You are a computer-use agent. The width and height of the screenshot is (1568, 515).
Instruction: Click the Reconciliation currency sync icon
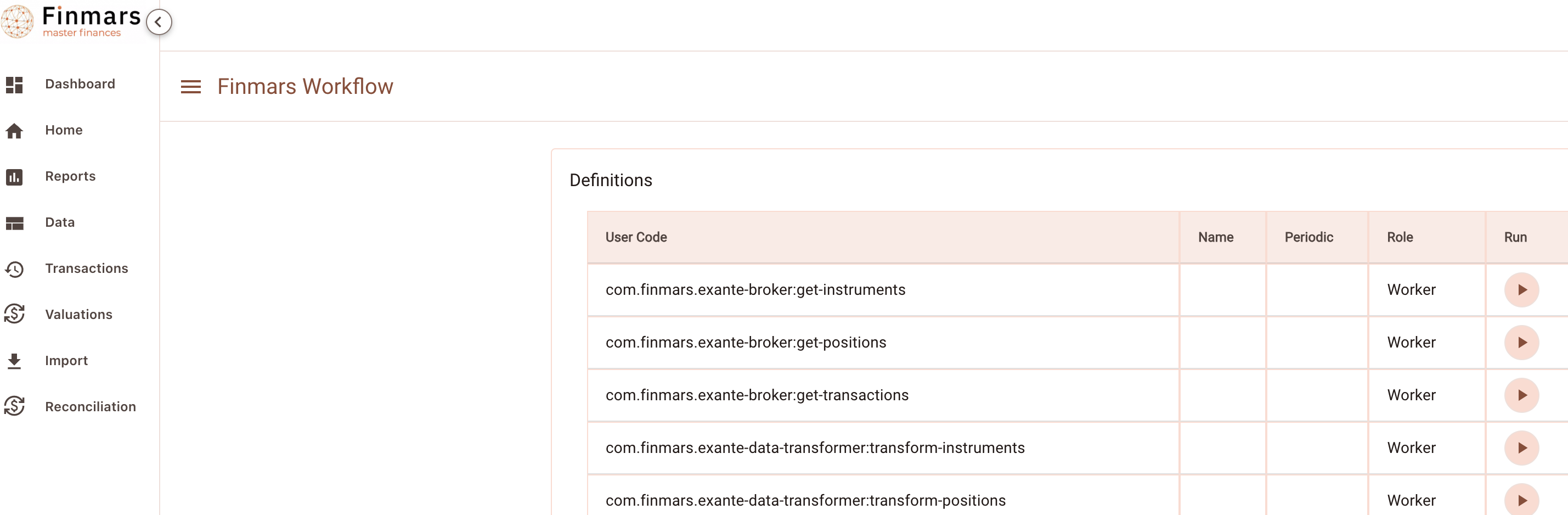[x=14, y=406]
